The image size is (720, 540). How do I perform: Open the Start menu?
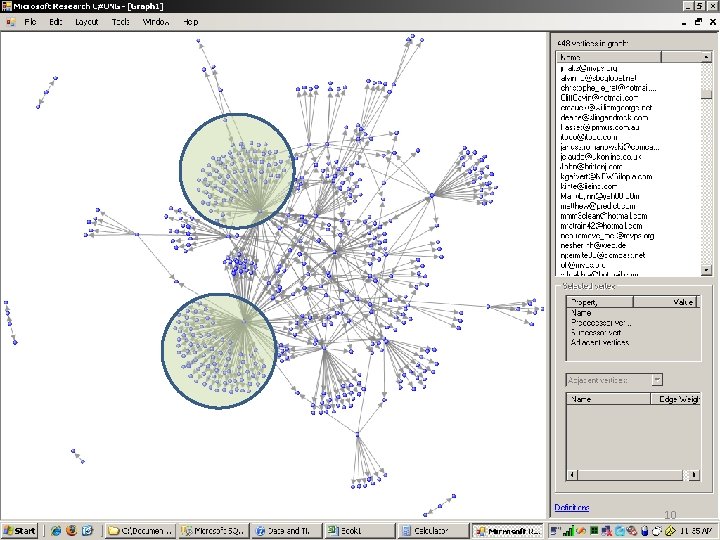click(19, 531)
